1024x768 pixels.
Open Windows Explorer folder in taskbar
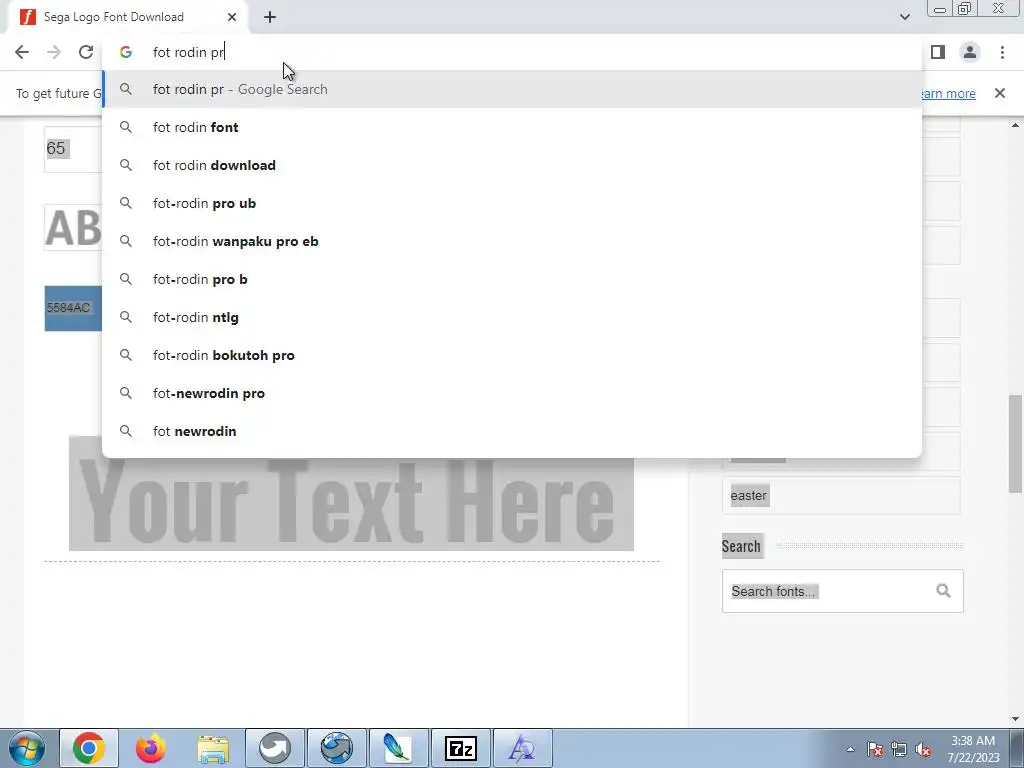(213, 748)
